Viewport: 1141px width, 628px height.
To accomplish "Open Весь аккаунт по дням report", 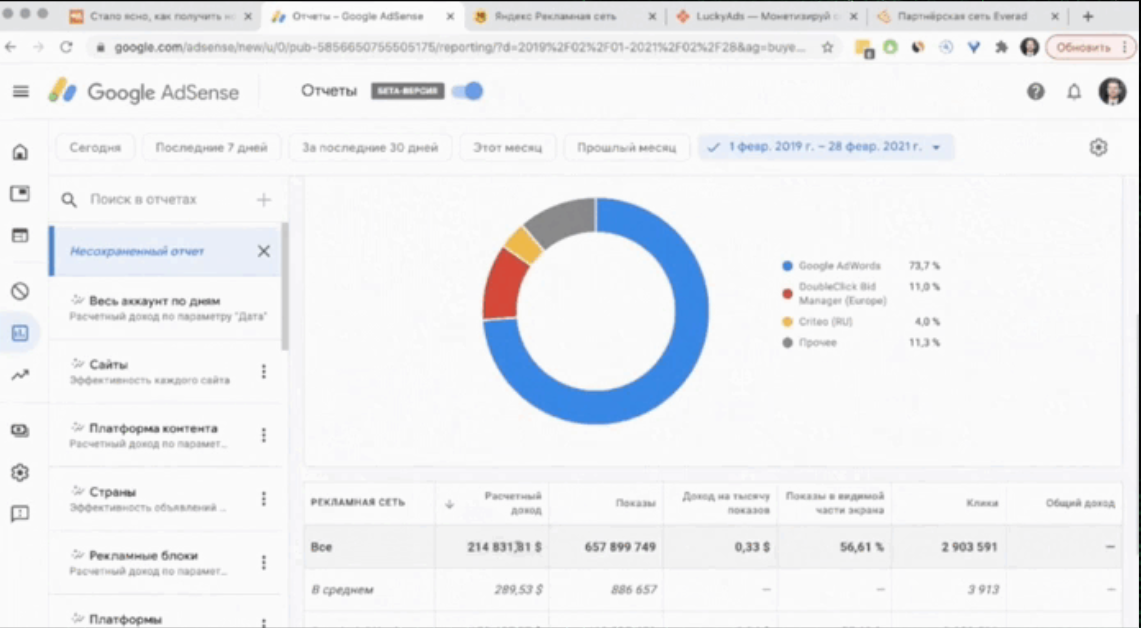I will pos(165,308).
